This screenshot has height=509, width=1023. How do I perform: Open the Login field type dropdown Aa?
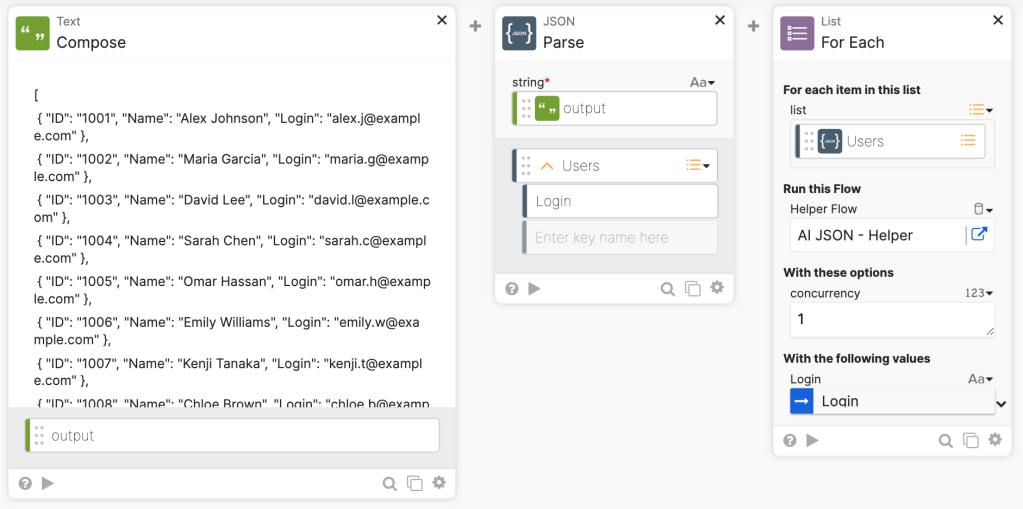[x=981, y=379]
